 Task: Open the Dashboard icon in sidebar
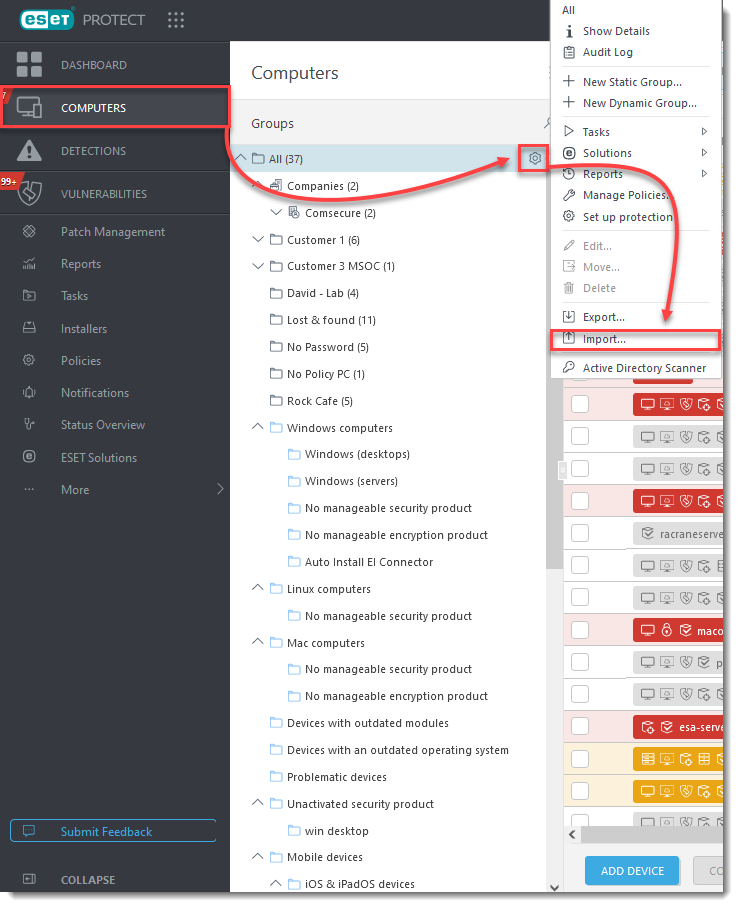point(29,64)
